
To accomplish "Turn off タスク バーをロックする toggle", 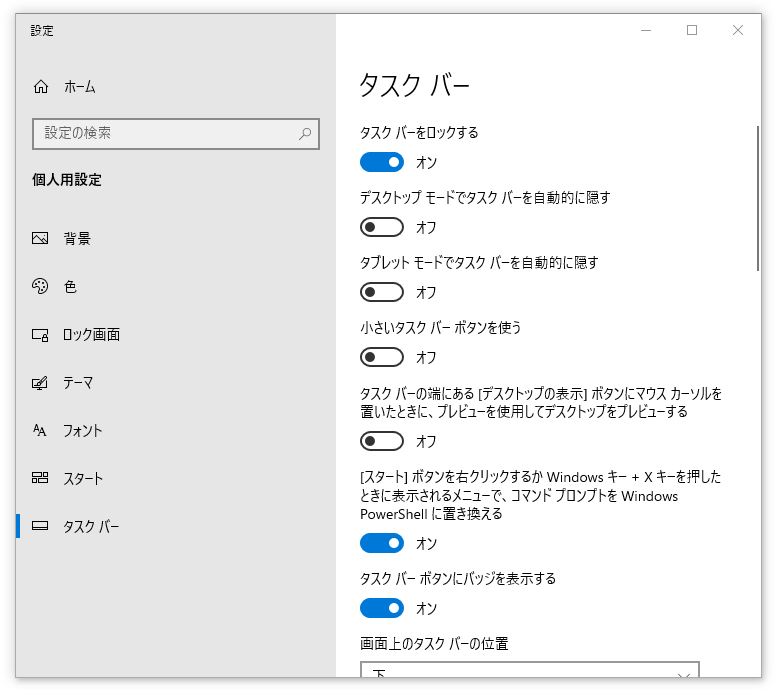I will 382,162.
